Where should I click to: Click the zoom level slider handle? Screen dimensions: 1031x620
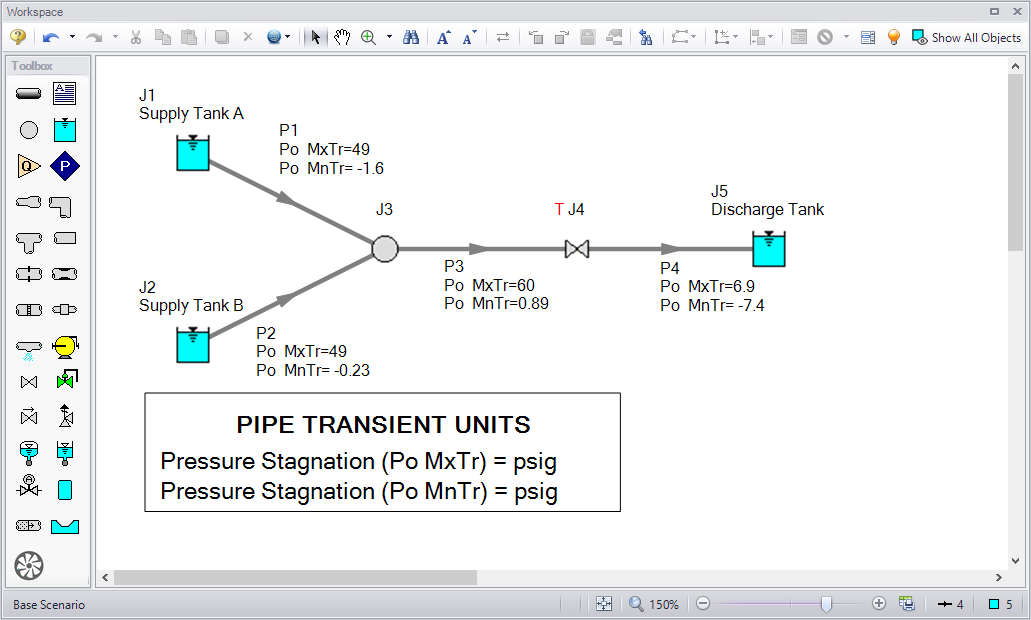pos(827,603)
